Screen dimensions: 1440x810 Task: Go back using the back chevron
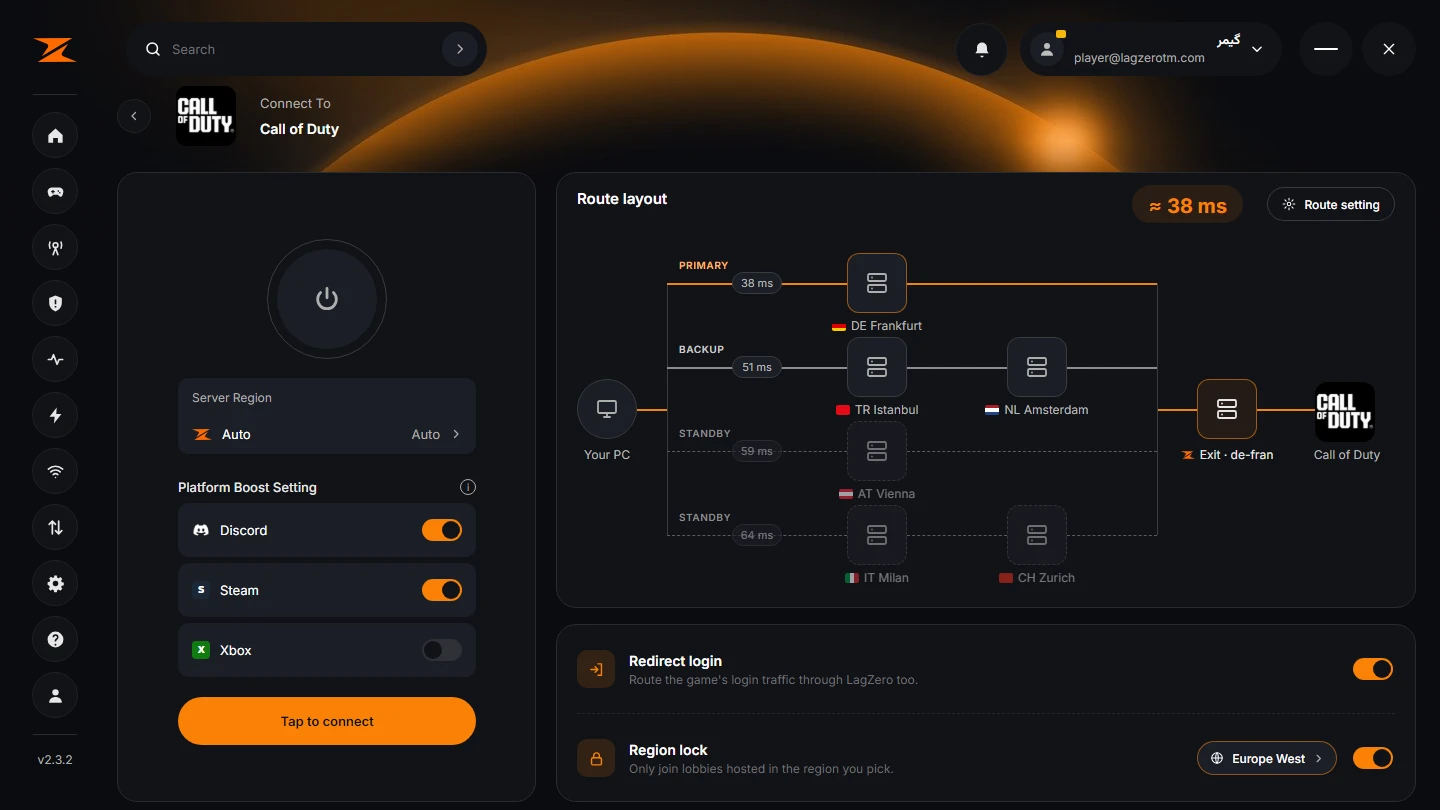[134, 116]
